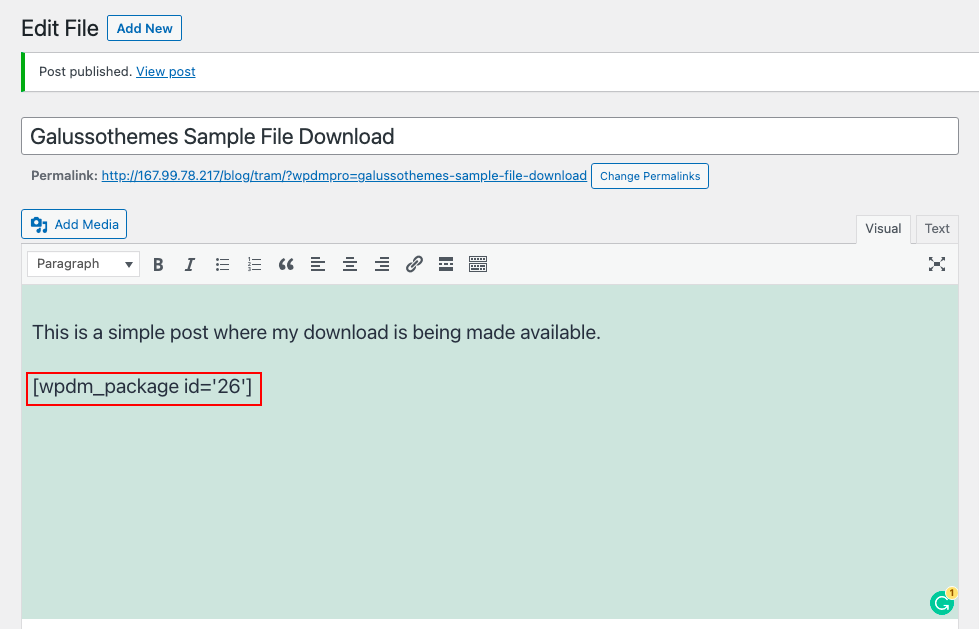Toggle the toolbar kitchen sink
Image resolution: width=979 pixels, height=629 pixels.
pos(478,264)
